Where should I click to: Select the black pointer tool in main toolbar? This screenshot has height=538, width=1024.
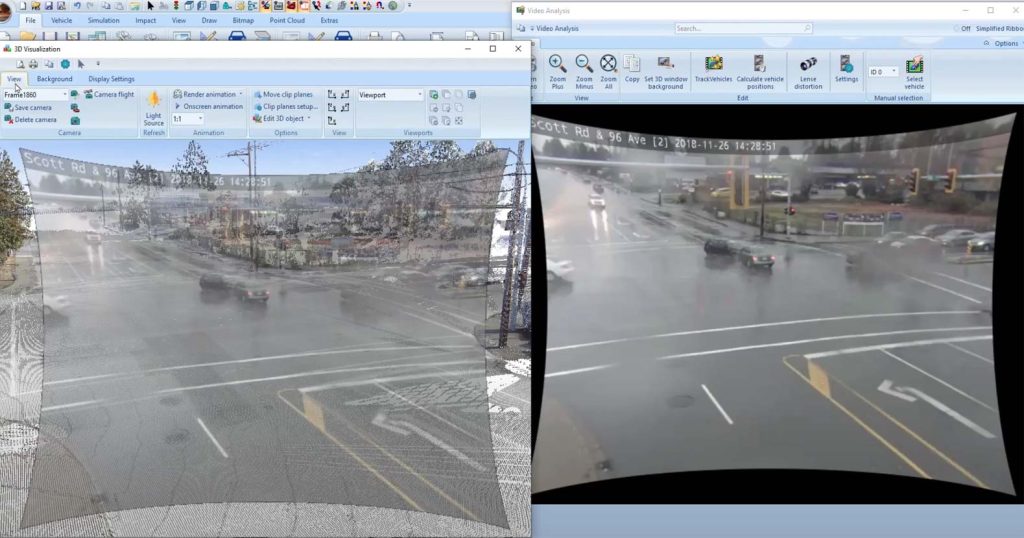150,6
